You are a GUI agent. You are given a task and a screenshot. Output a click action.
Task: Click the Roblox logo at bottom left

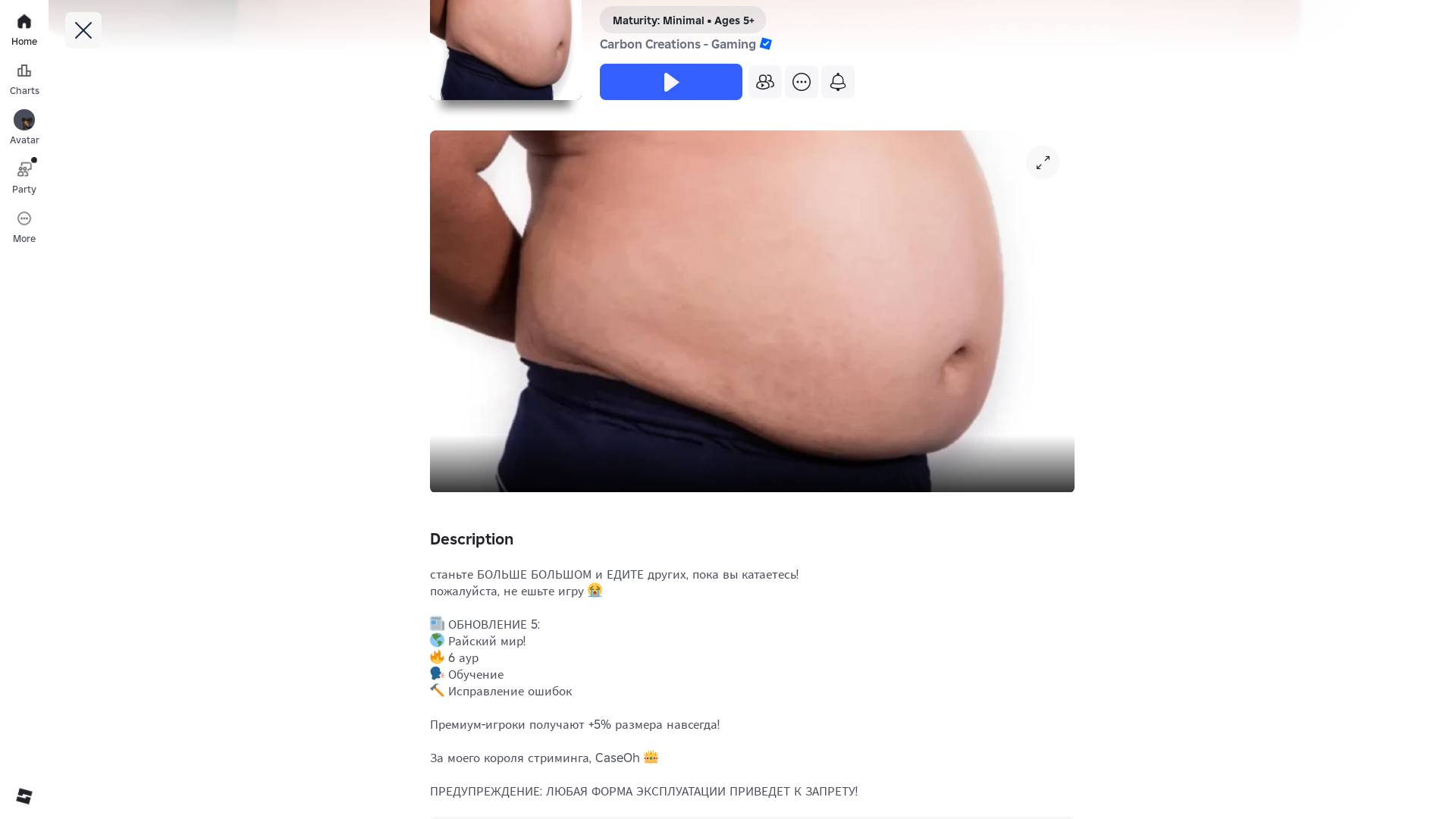(24, 795)
